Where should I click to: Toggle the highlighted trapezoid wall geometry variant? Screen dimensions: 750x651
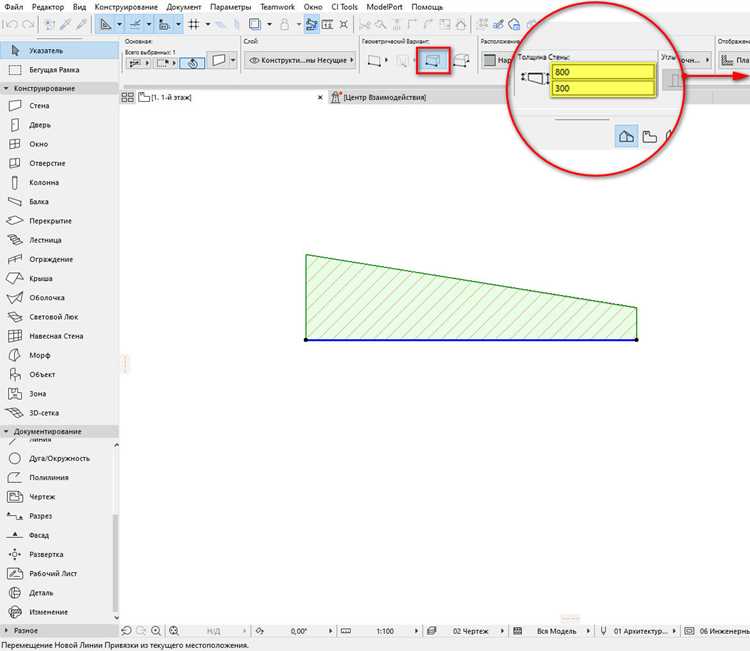click(x=433, y=60)
